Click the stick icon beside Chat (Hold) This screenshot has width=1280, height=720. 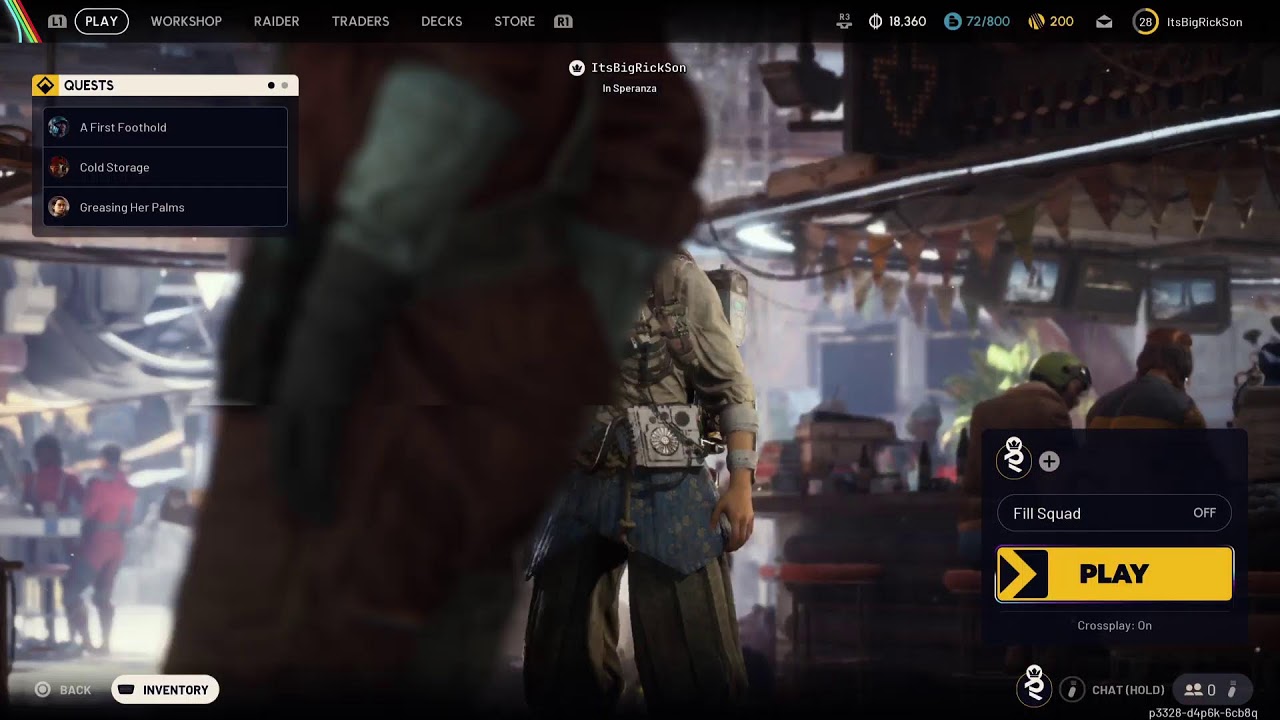(1071, 689)
